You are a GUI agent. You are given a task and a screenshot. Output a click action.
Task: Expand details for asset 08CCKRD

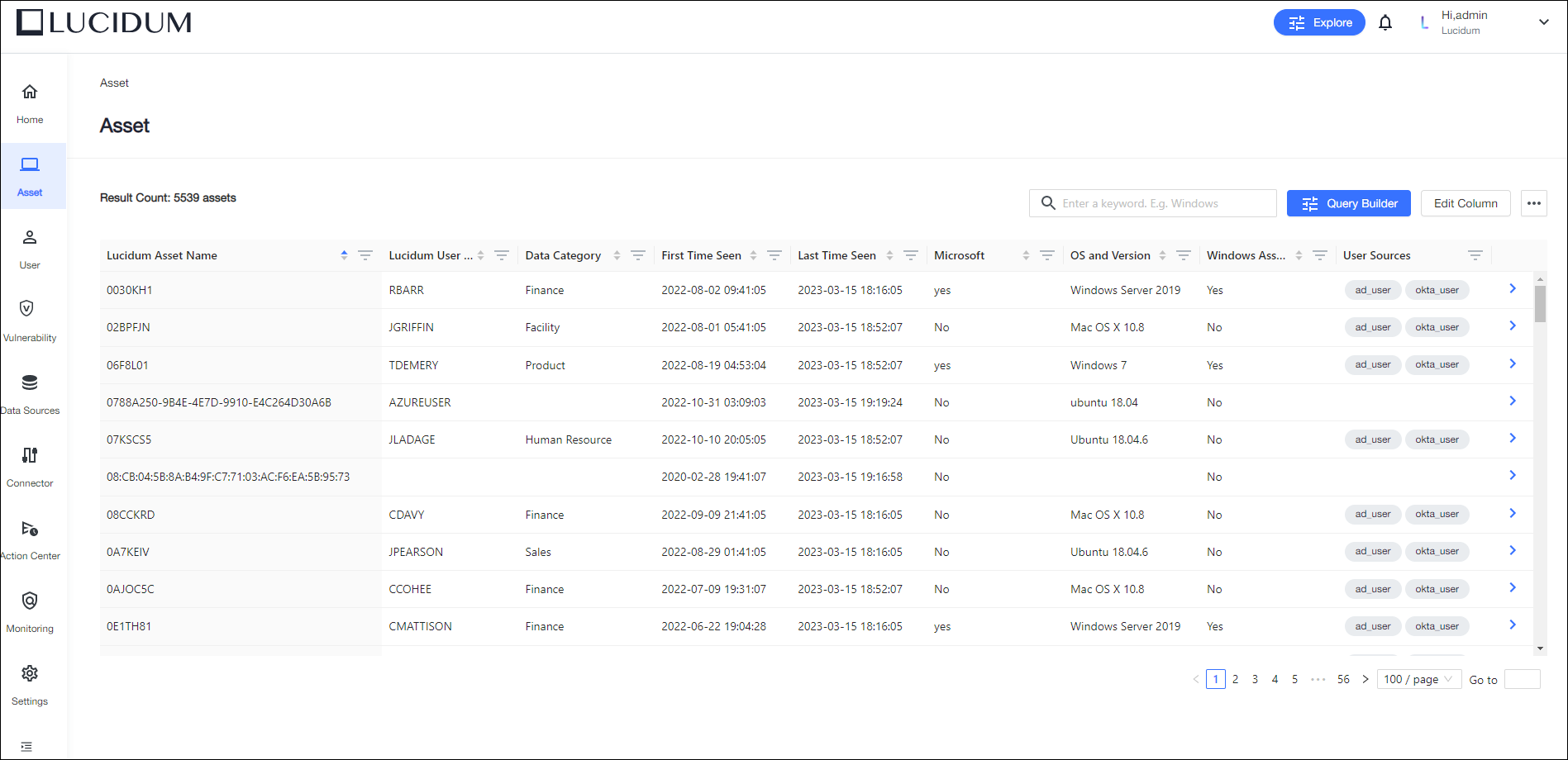click(x=1513, y=513)
